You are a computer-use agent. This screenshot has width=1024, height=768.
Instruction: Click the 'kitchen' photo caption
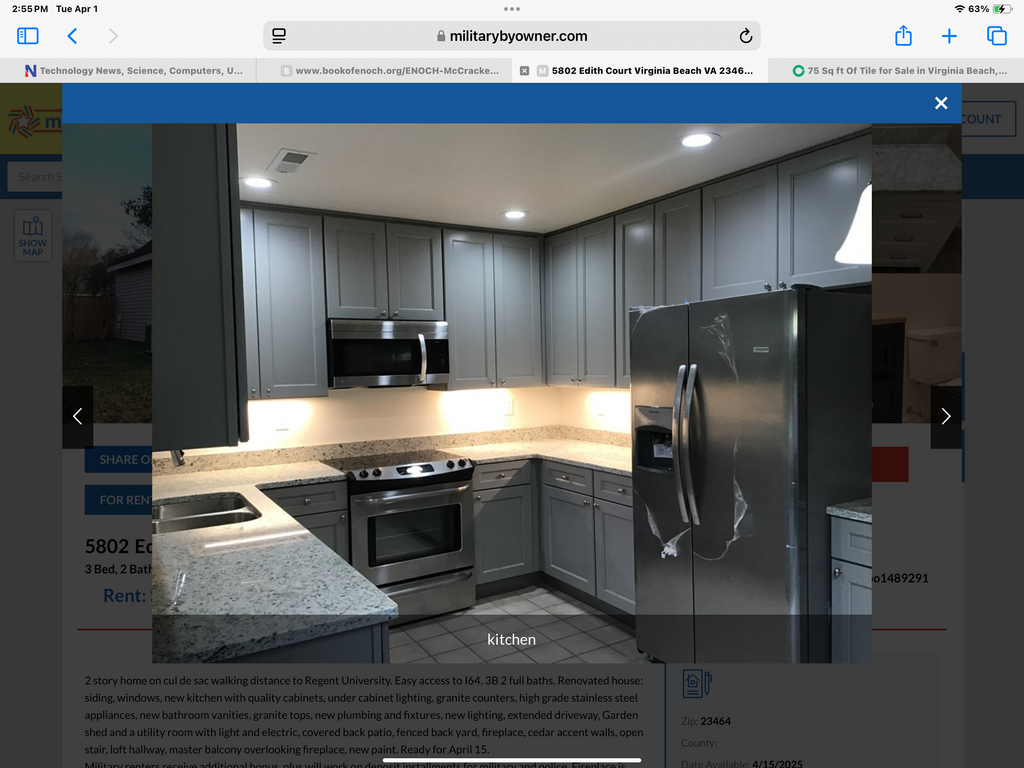pos(511,639)
